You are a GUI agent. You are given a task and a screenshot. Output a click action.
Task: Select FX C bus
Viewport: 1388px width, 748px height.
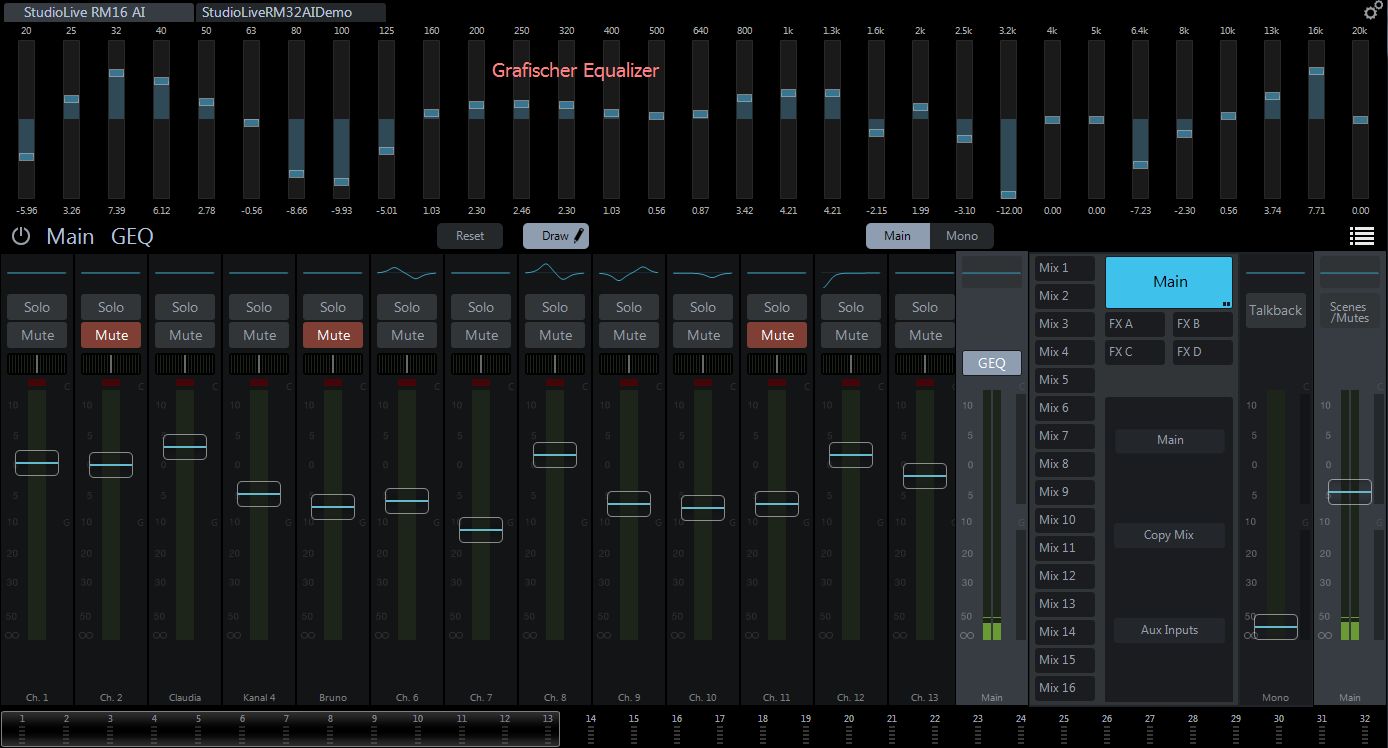tap(1135, 352)
